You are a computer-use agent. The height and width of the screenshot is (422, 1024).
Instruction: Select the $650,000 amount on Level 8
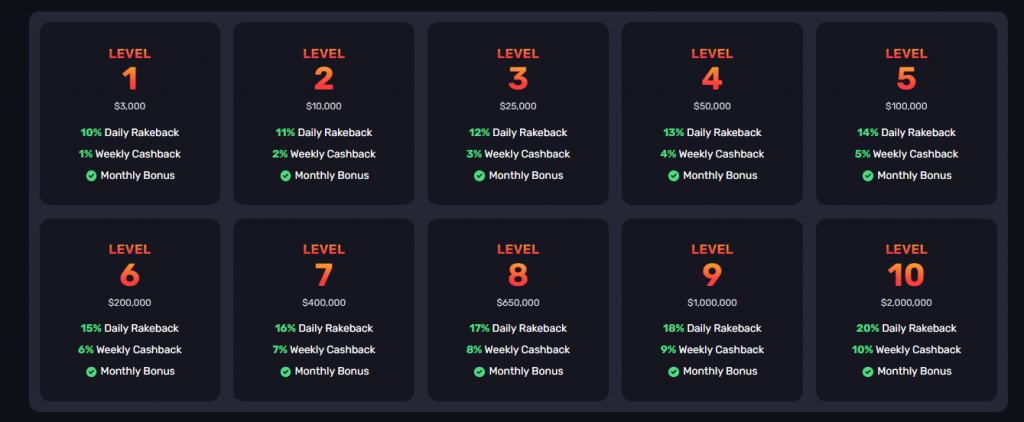click(x=518, y=302)
